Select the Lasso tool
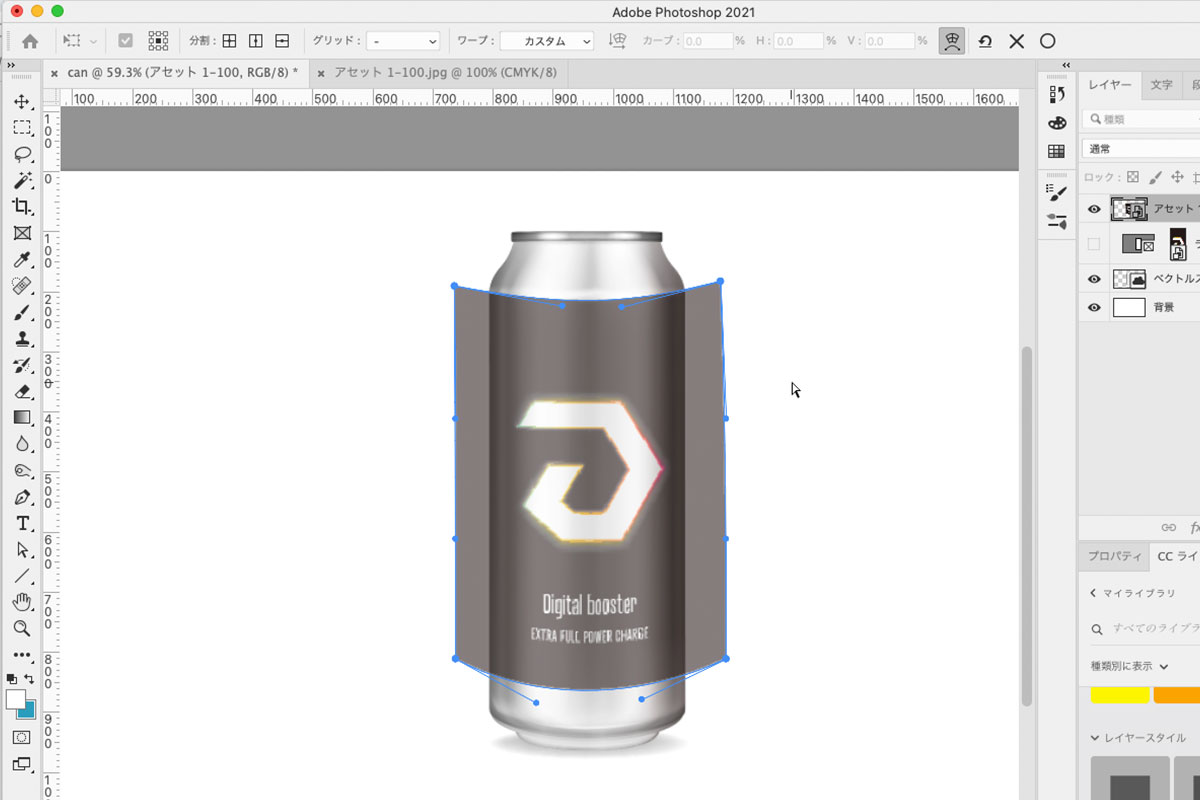Screen dimensions: 1200x800 21,154
